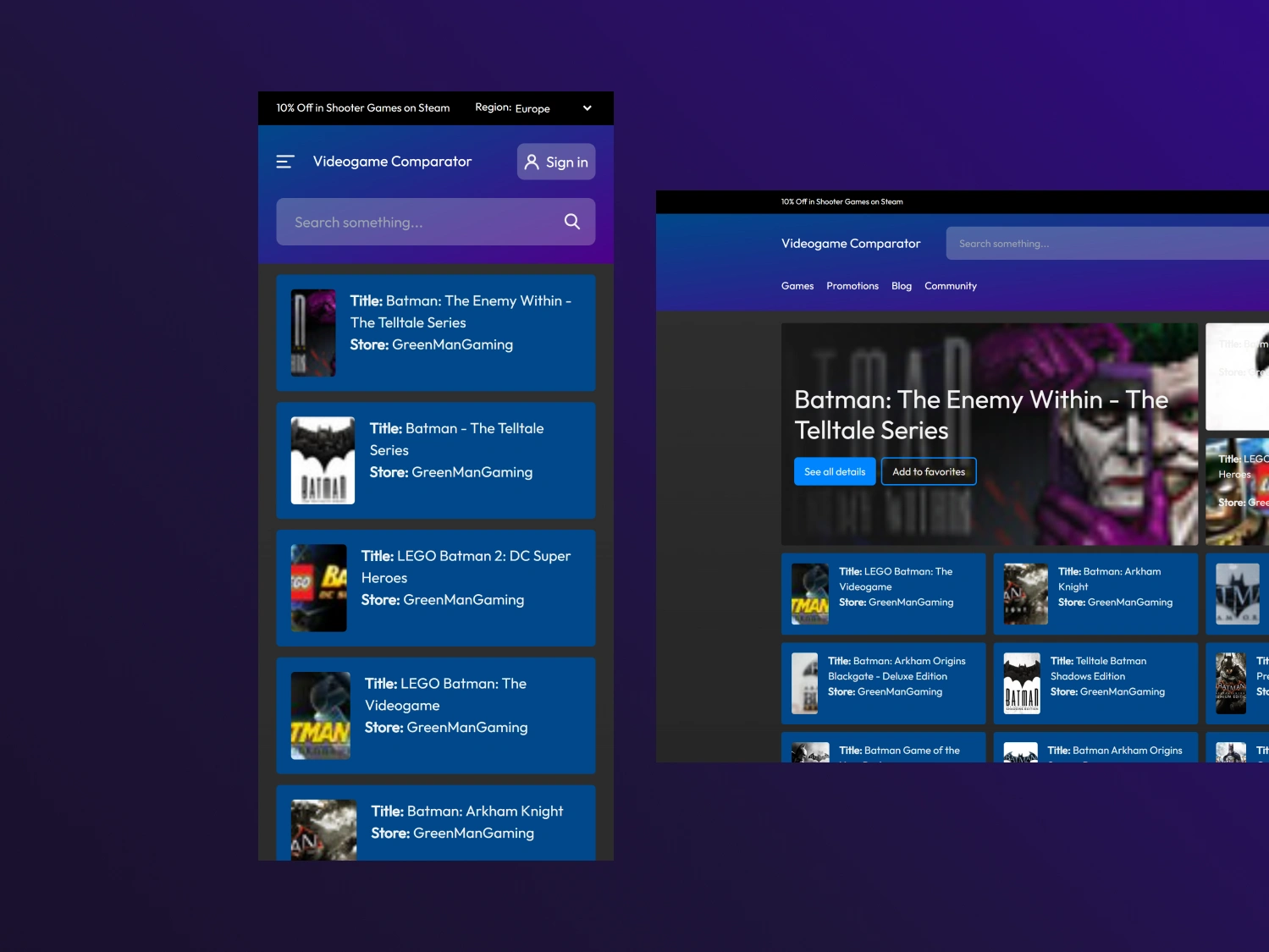The height and width of the screenshot is (952, 1269).
Task: Click hero heading Batman: The Enemy Within
Action: click(x=981, y=415)
